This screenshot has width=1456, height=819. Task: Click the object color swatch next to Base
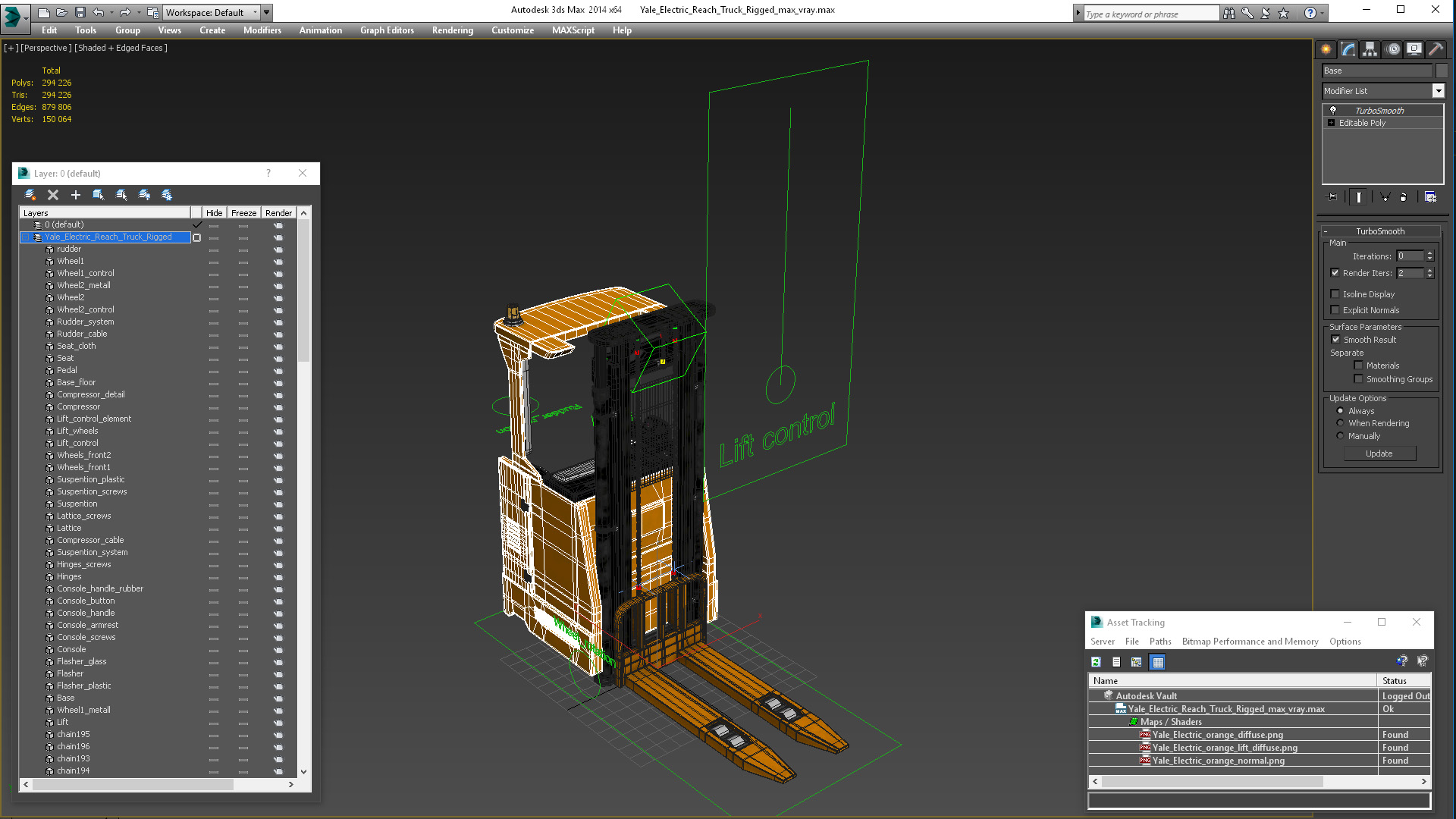click(x=1442, y=71)
